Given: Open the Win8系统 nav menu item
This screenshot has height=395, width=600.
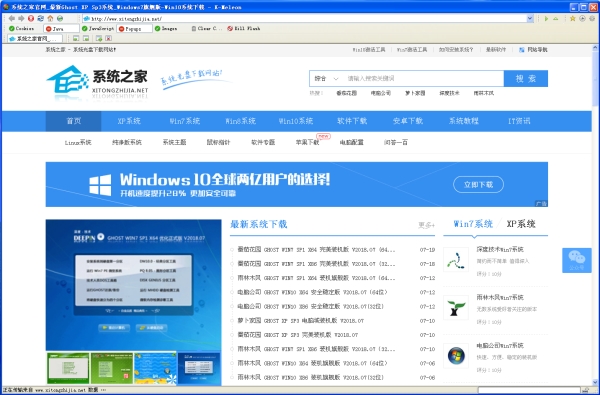Looking at the screenshot, I should click(240, 121).
